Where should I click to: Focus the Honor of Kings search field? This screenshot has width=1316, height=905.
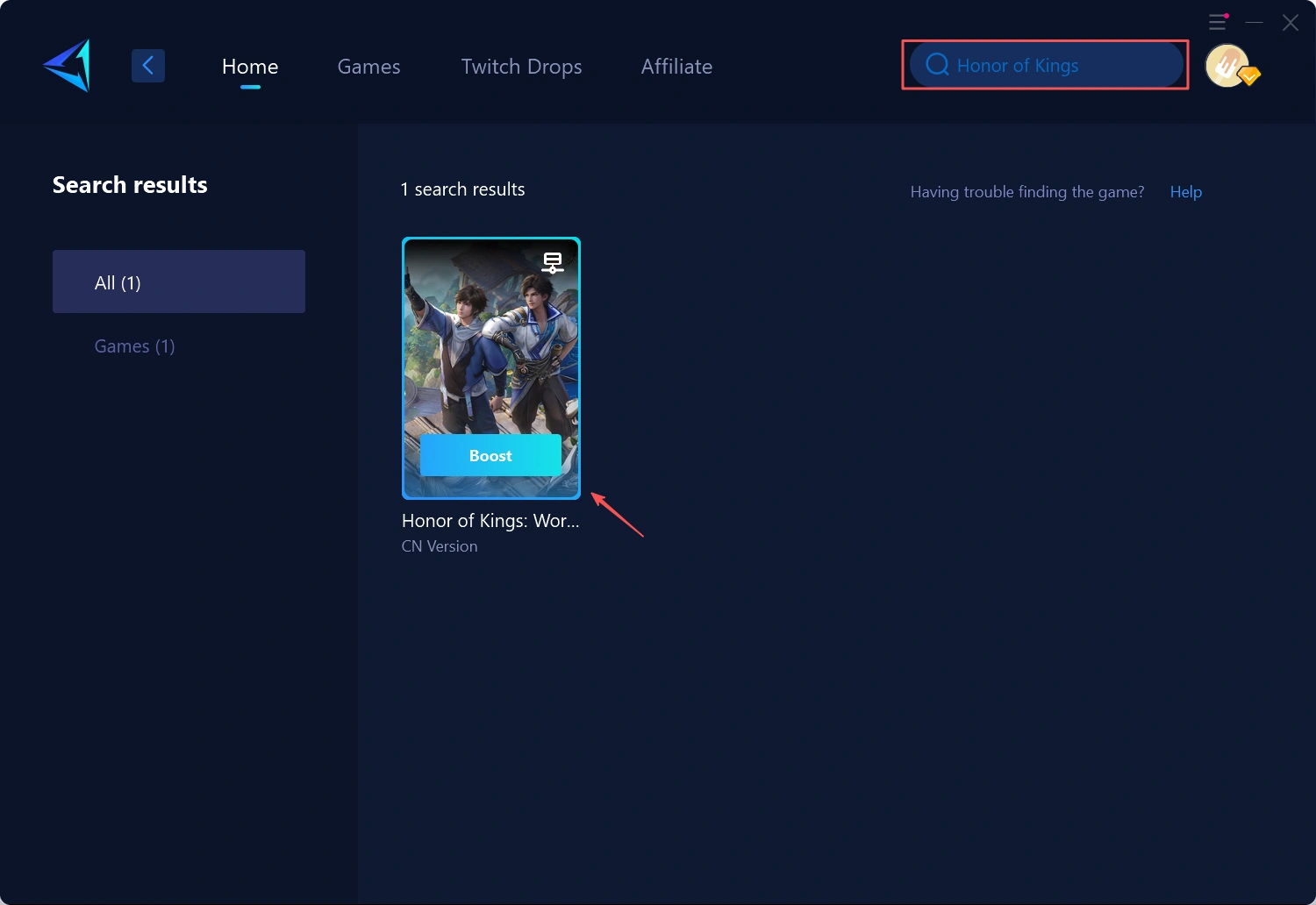click(1053, 66)
